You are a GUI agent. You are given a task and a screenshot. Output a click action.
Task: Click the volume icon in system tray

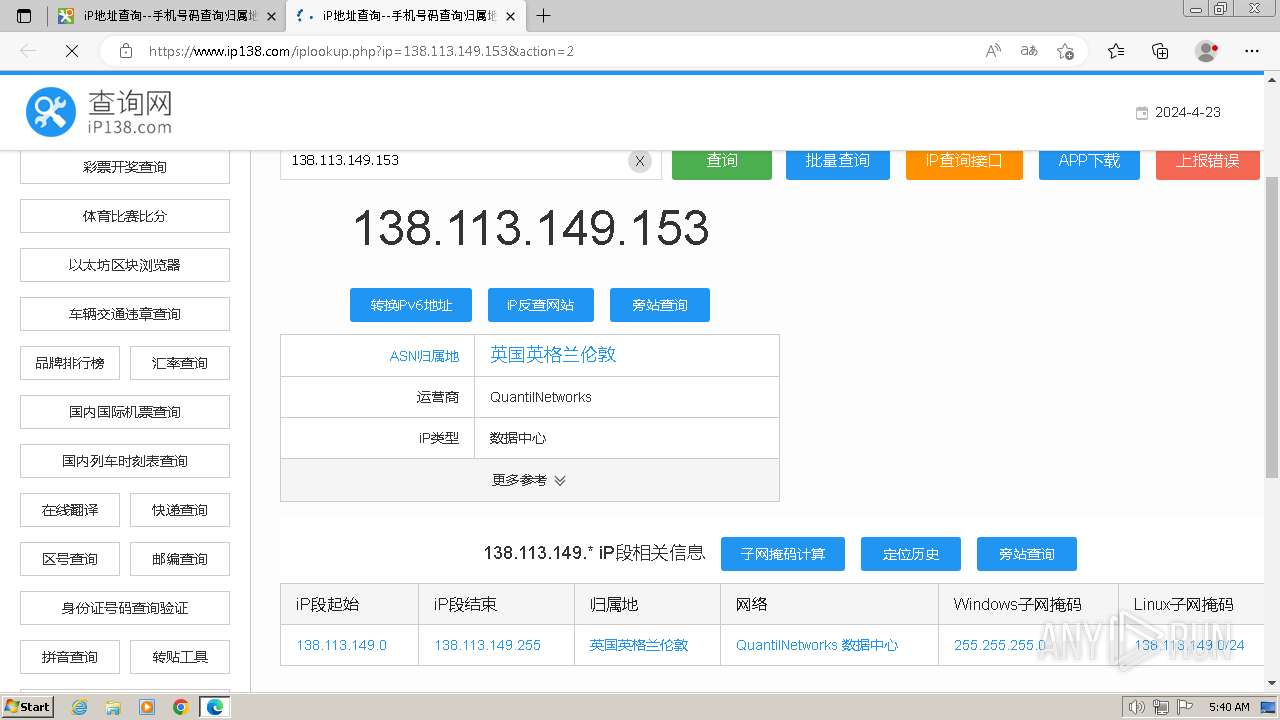pyautogui.click(x=1138, y=707)
